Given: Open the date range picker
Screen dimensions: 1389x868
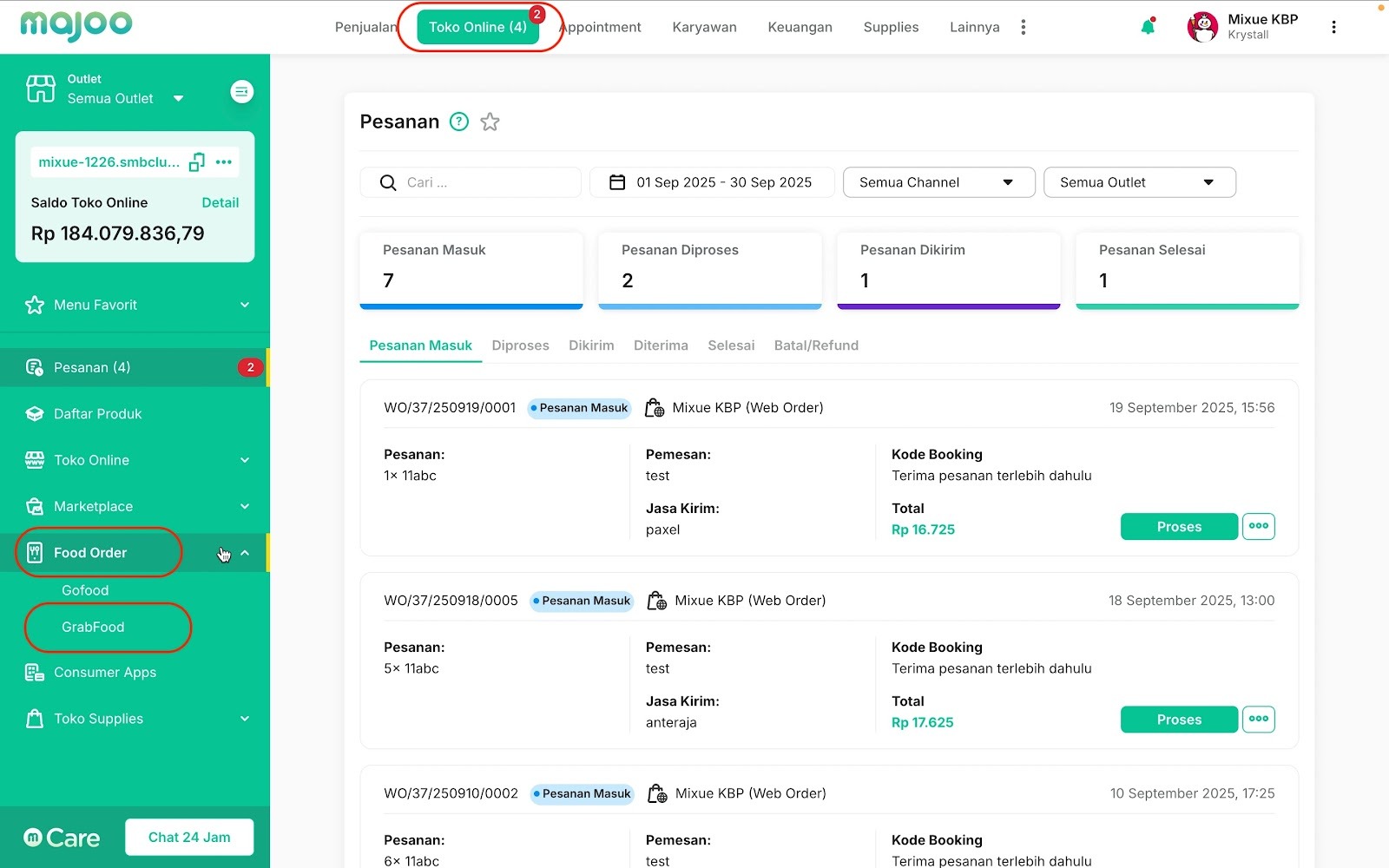Looking at the screenshot, I should (x=712, y=182).
